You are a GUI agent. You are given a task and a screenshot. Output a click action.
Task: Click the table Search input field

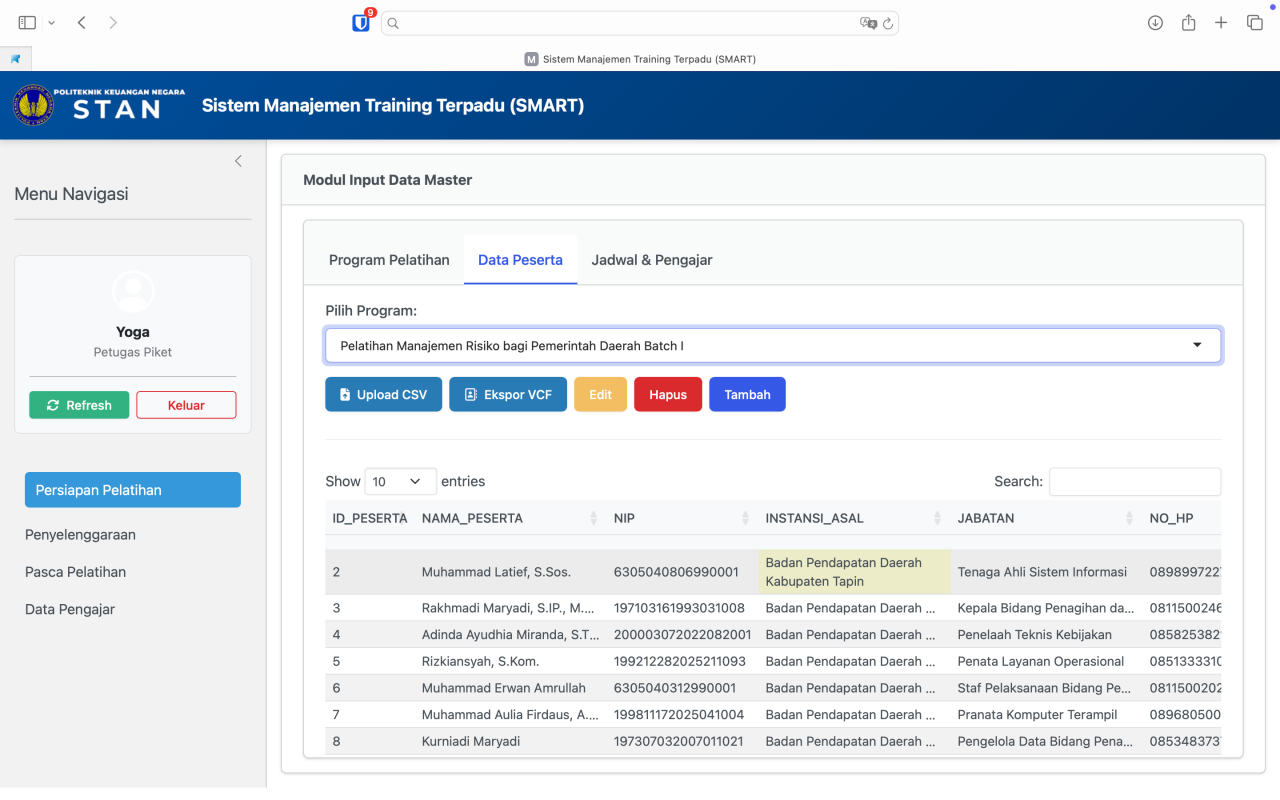[1134, 481]
